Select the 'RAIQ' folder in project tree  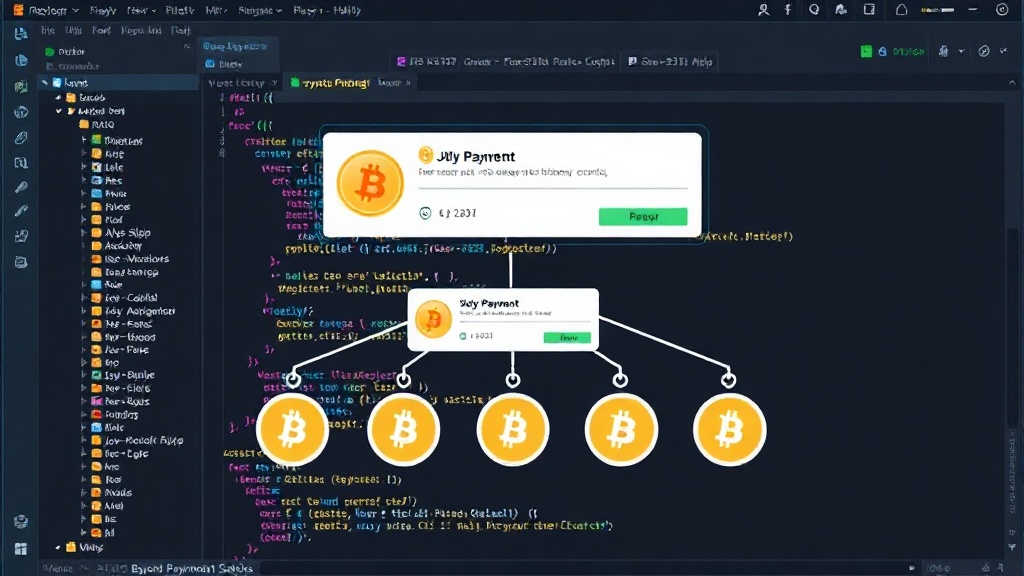pos(96,124)
